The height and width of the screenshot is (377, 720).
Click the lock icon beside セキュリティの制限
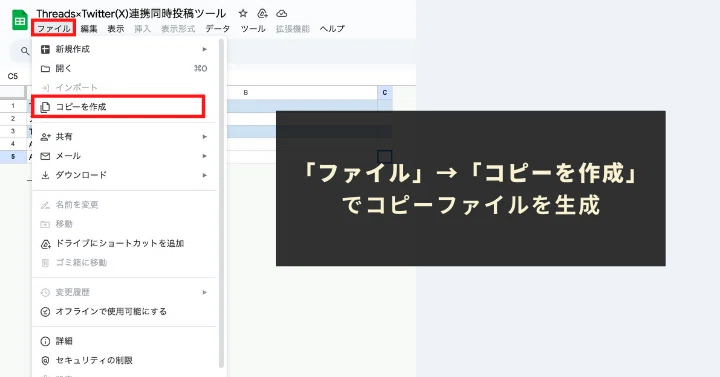coord(45,361)
